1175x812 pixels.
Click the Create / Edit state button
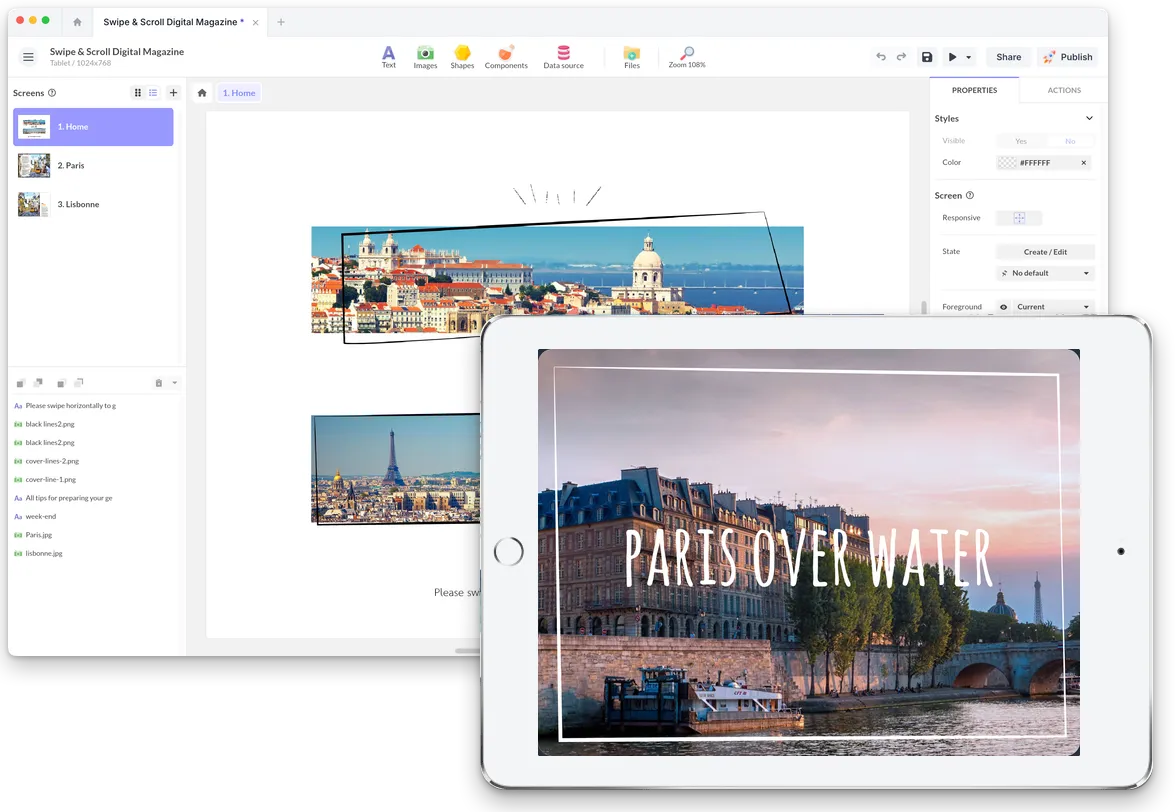(1045, 252)
